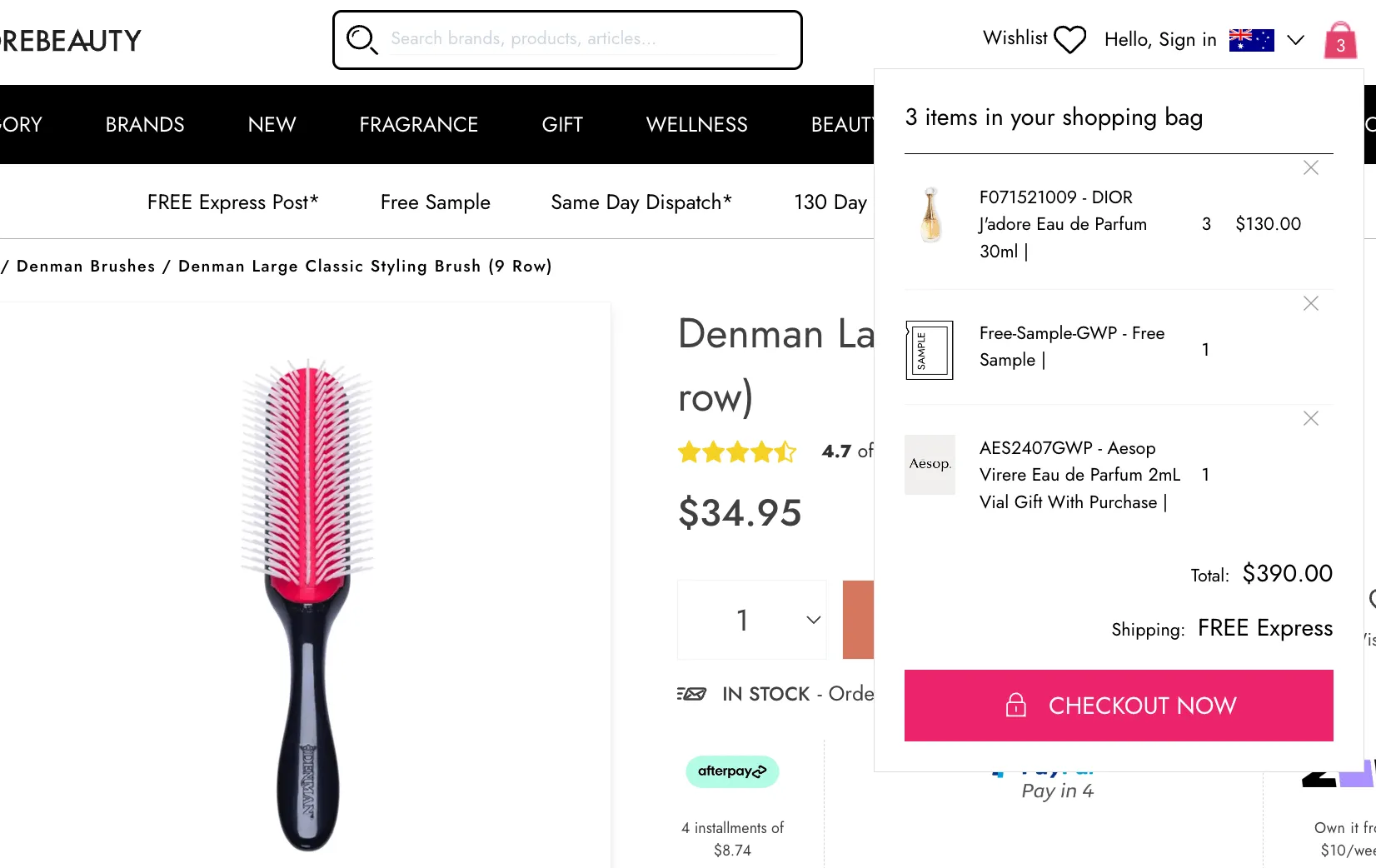Remove DIOR J'adore from the bag
Screen dimensions: 1376x868
click(x=1311, y=168)
